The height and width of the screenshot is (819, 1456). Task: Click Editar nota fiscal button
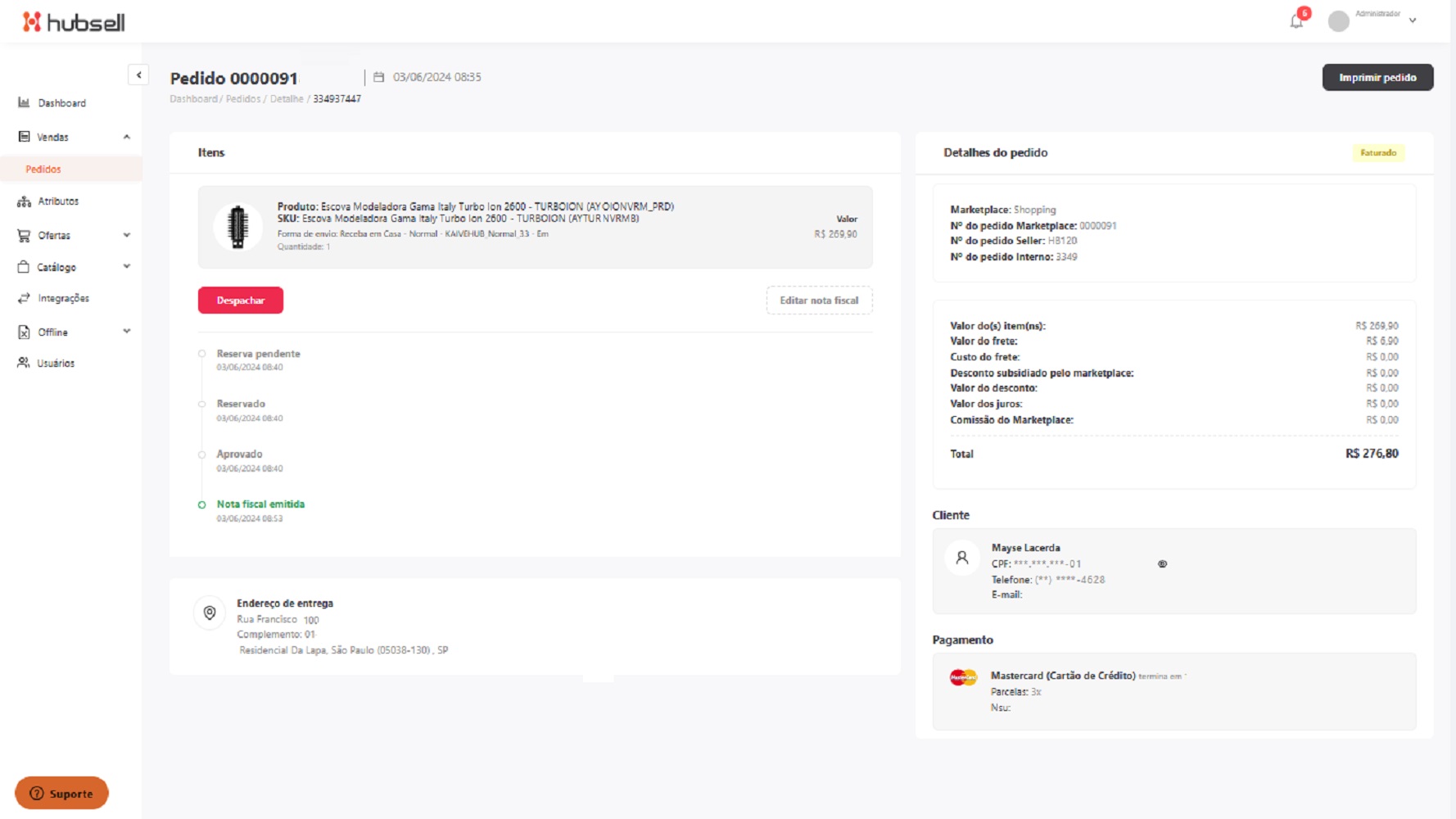[x=819, y=301]
